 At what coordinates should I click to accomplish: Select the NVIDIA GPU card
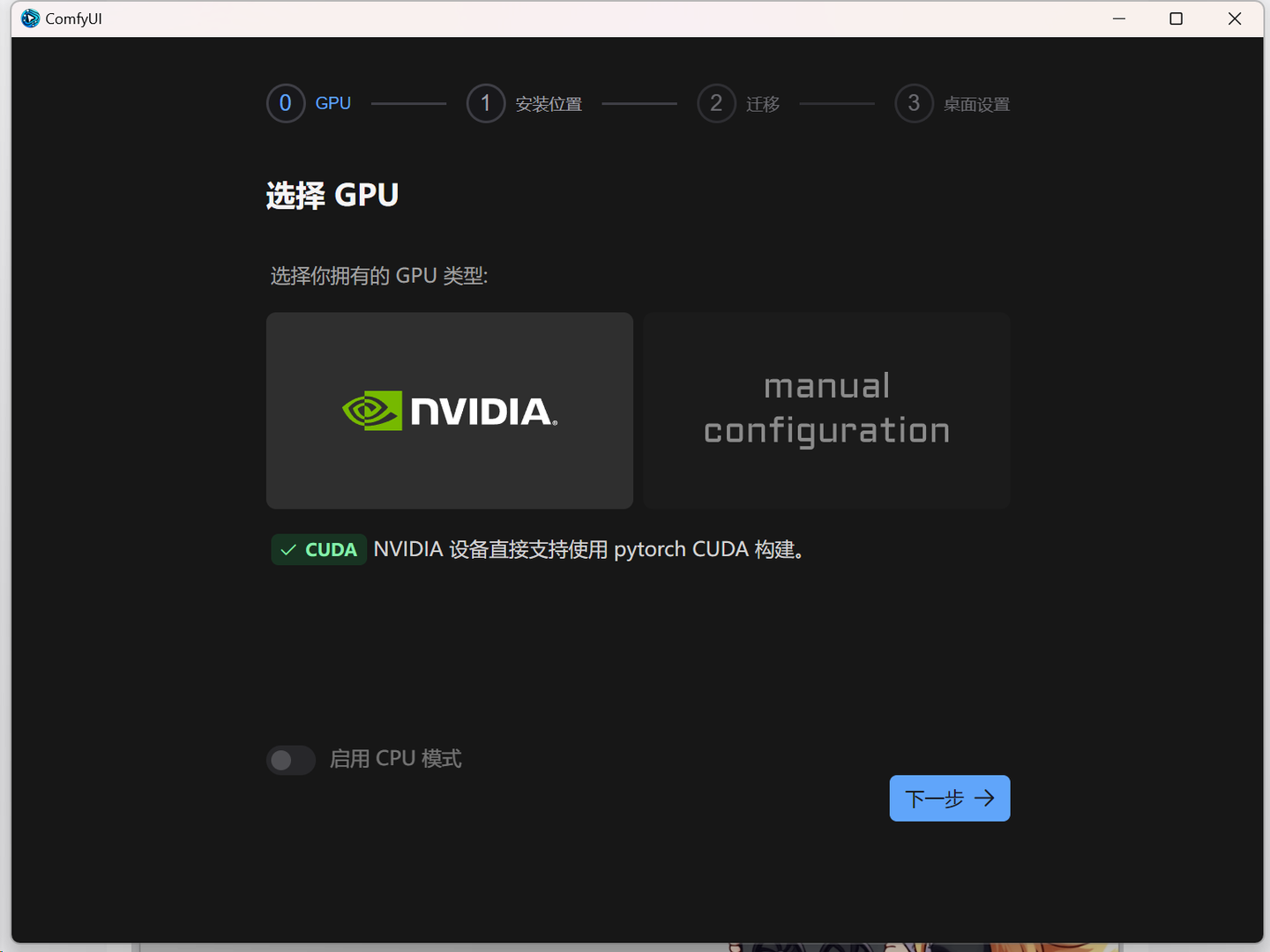450,411
